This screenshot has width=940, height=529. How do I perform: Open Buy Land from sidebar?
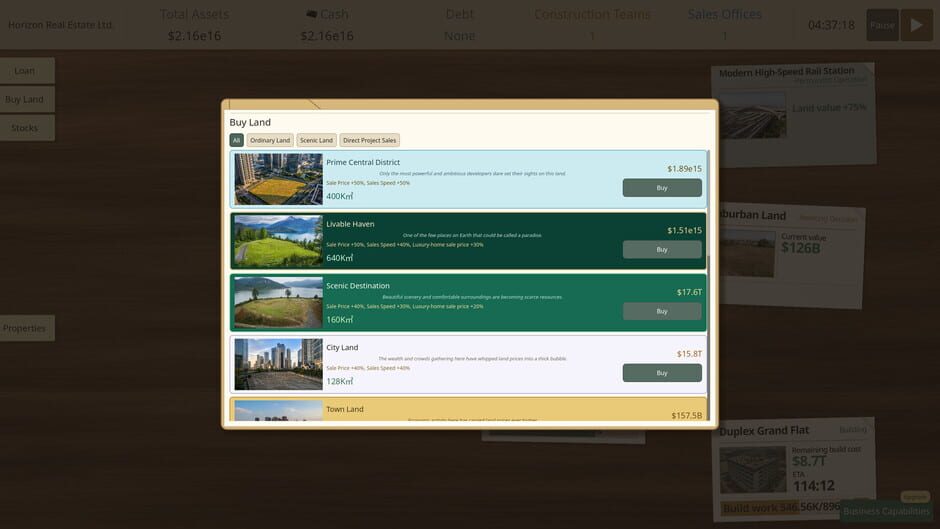click(x=26, y=100)
